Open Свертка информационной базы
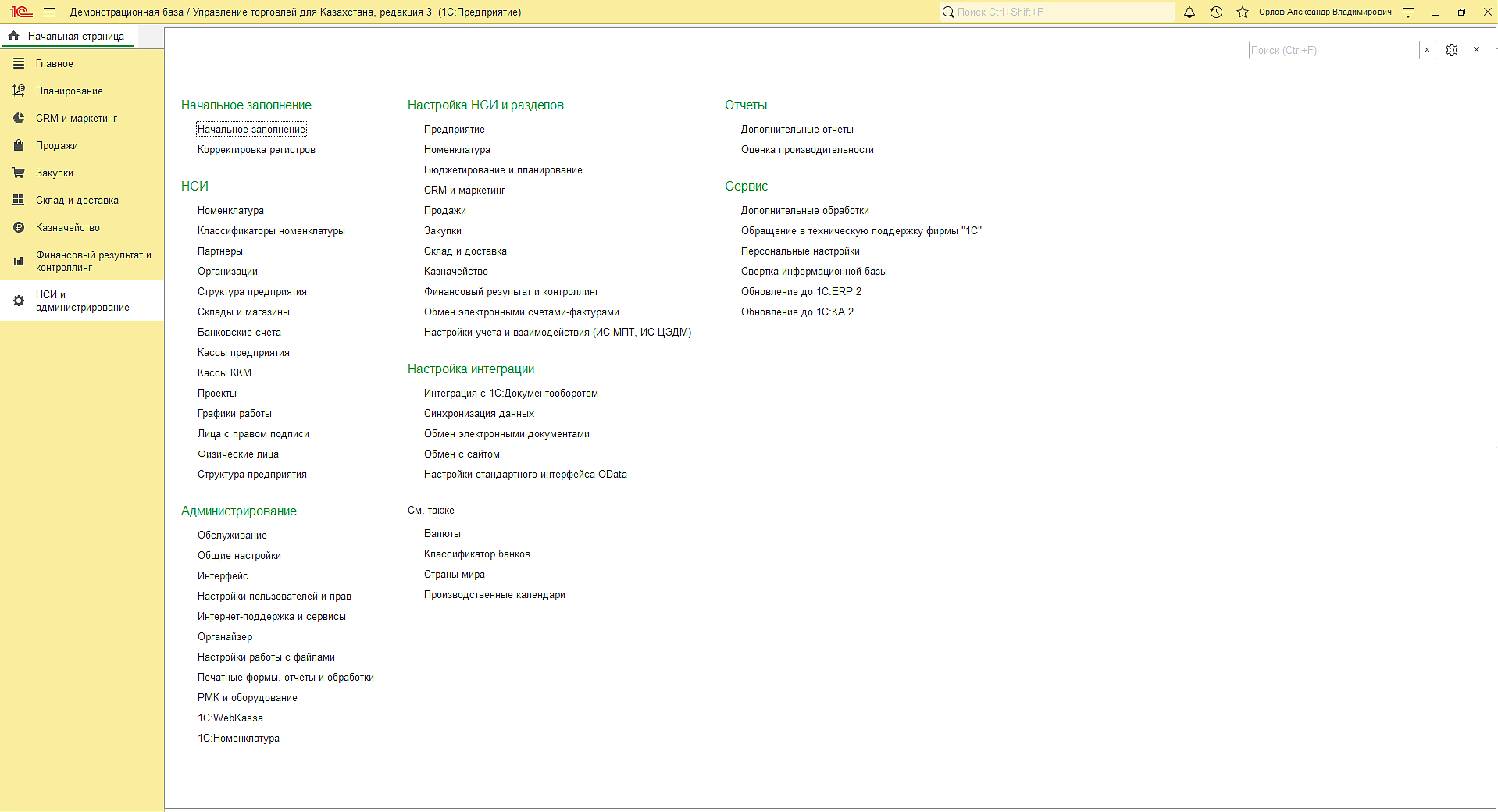Viewport: 1498px width, 812px height. 814,271
